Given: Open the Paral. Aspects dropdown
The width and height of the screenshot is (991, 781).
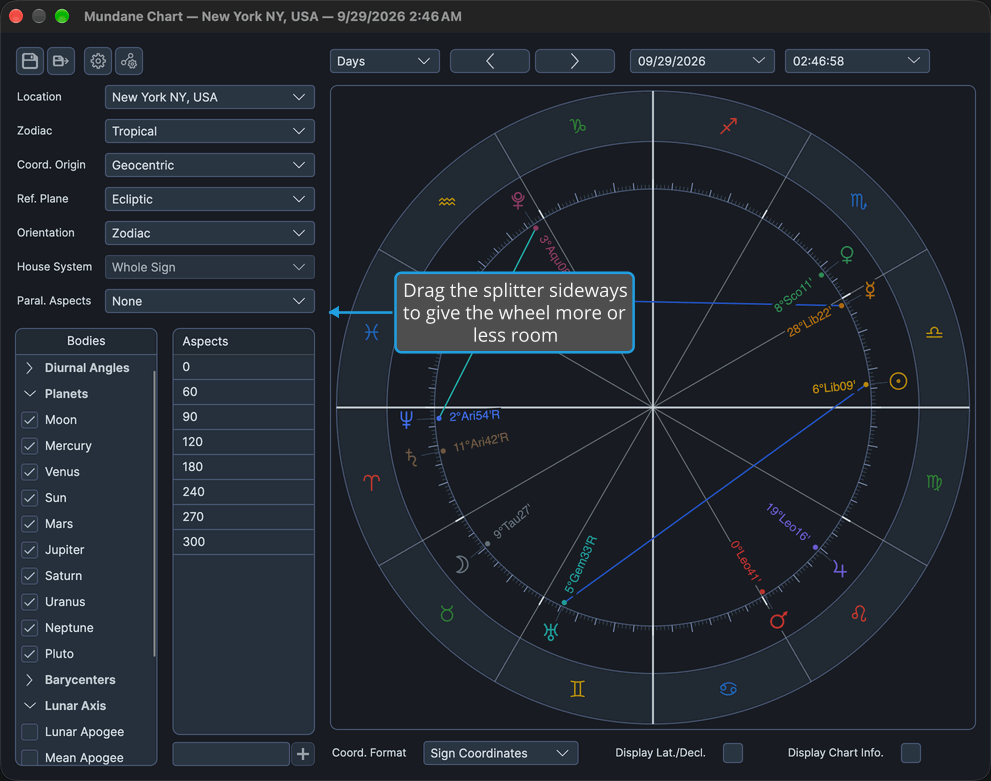Looking at the screenshot, I should tap(209, 301).
